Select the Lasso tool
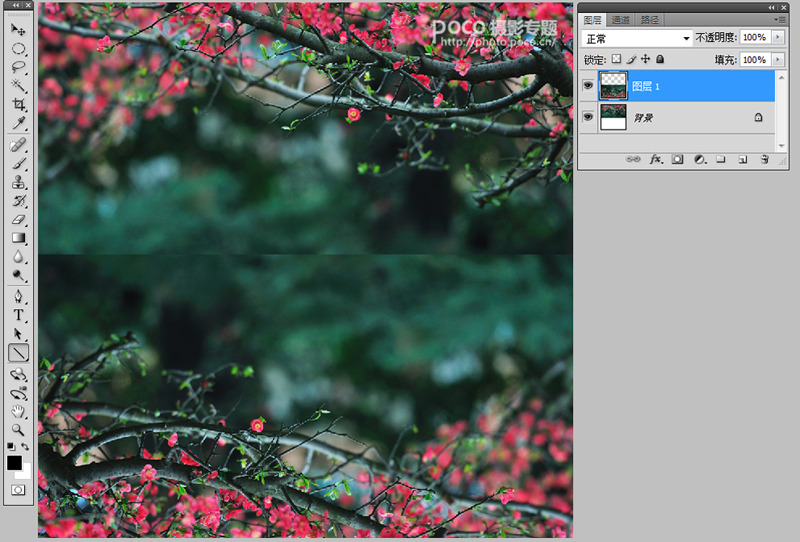 click(18, 67)
